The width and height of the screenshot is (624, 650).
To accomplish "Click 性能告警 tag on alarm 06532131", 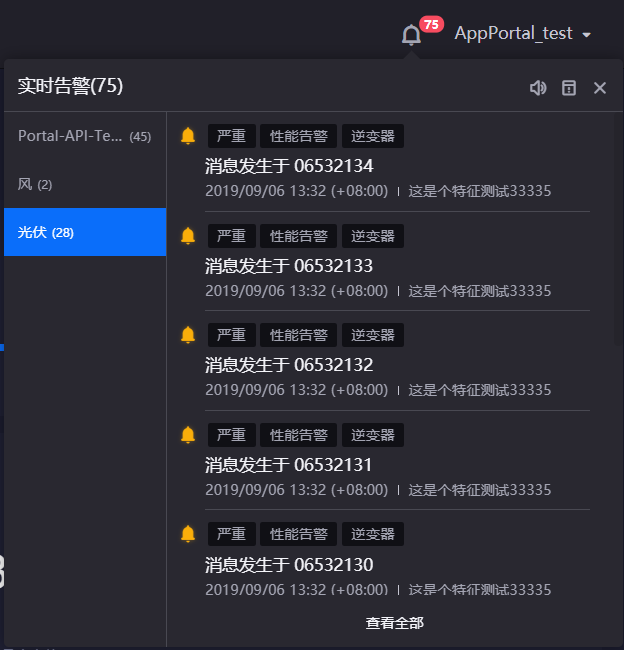I will point(299,435).
